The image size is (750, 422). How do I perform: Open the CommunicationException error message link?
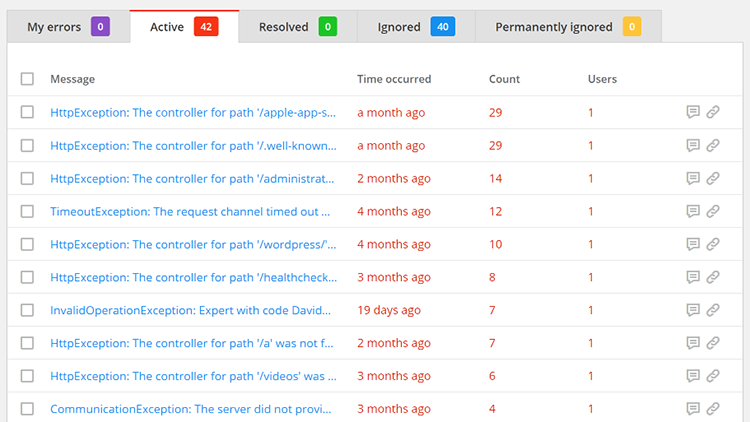(190, 409)
